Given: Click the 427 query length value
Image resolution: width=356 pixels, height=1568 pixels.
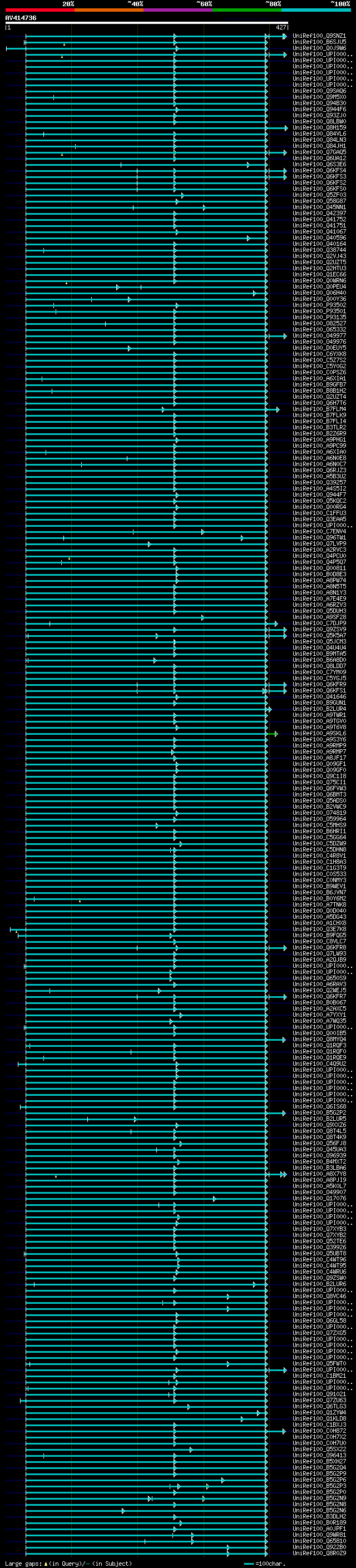Looking at the screenshot, I should [280, 27].
